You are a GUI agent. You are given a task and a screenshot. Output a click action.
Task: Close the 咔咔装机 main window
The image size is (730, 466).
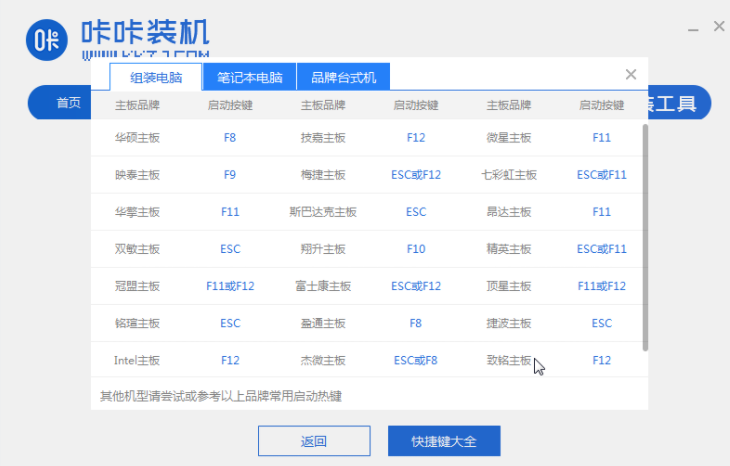(718, 27)
